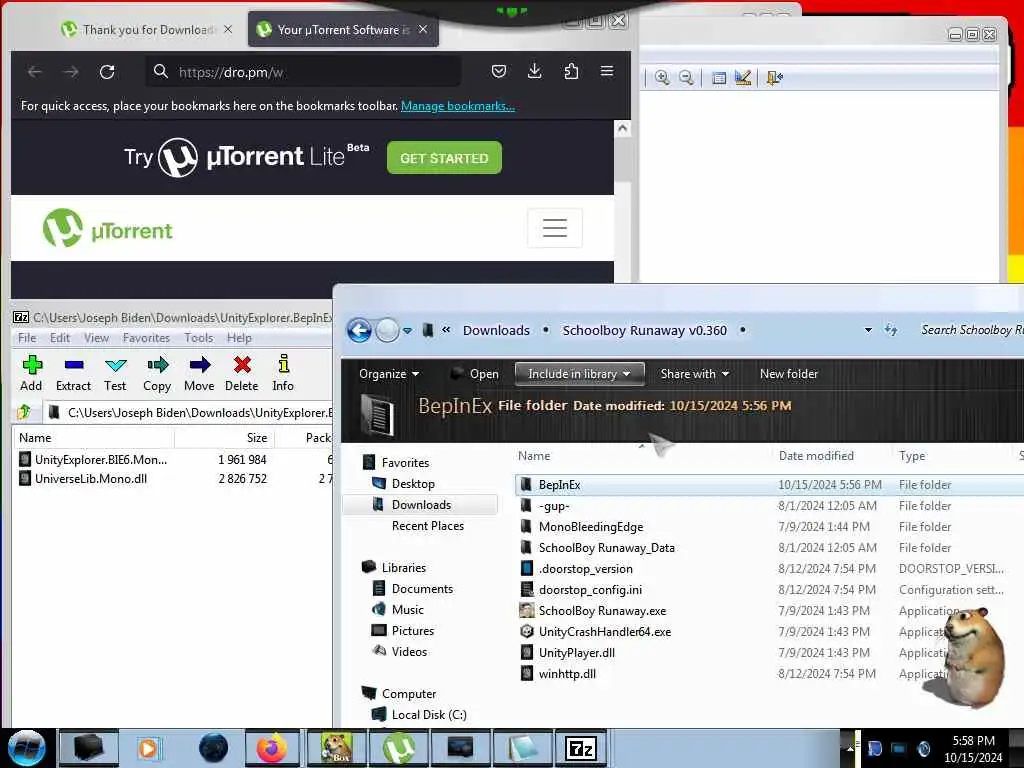1024x768 pixels.
Task: Select Recent Places in navigation pane
Action: [x=427, y=526]
